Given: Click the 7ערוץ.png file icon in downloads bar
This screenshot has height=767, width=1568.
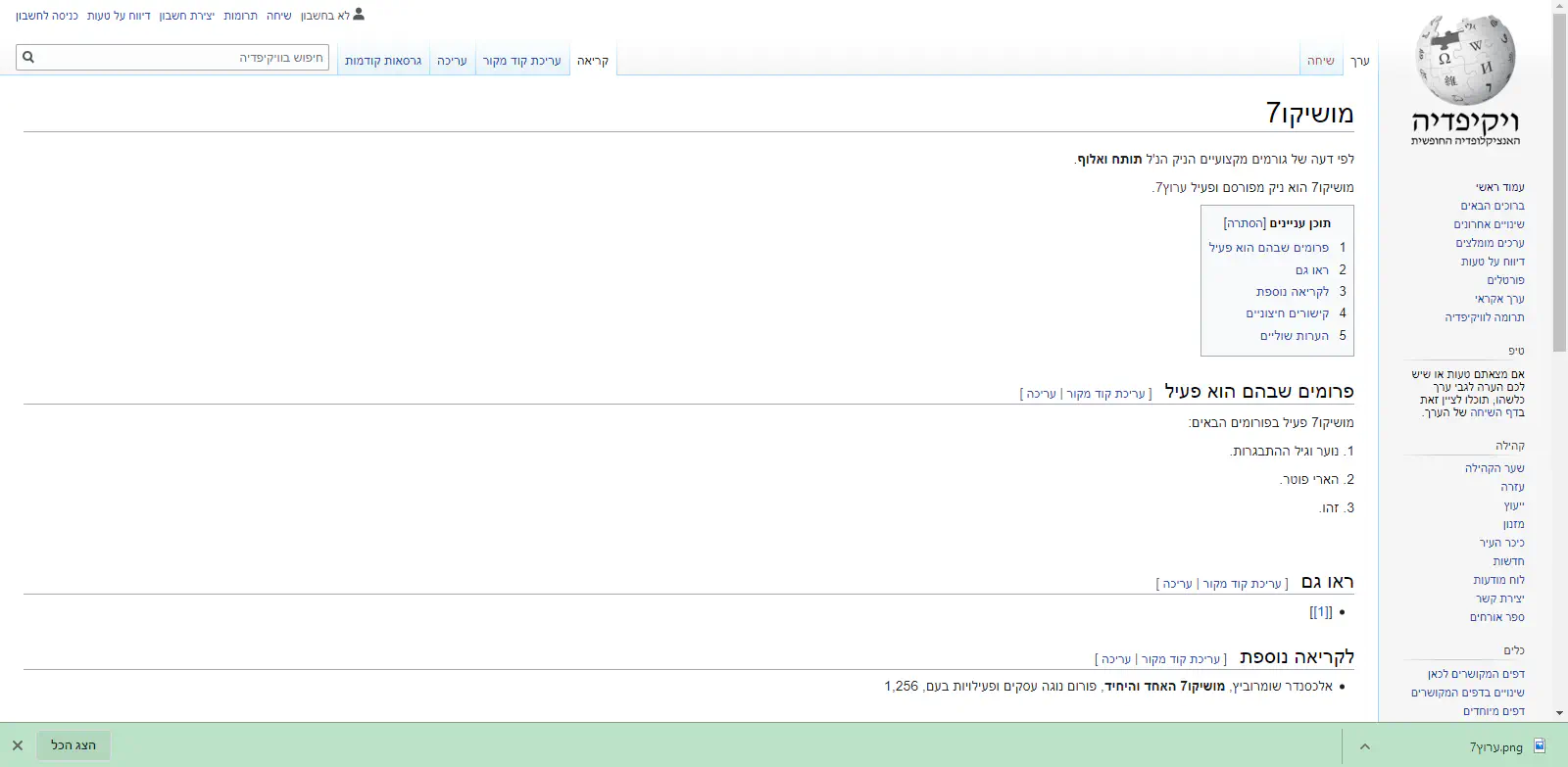Looking at the screenshot, I should click(1540, 746).
